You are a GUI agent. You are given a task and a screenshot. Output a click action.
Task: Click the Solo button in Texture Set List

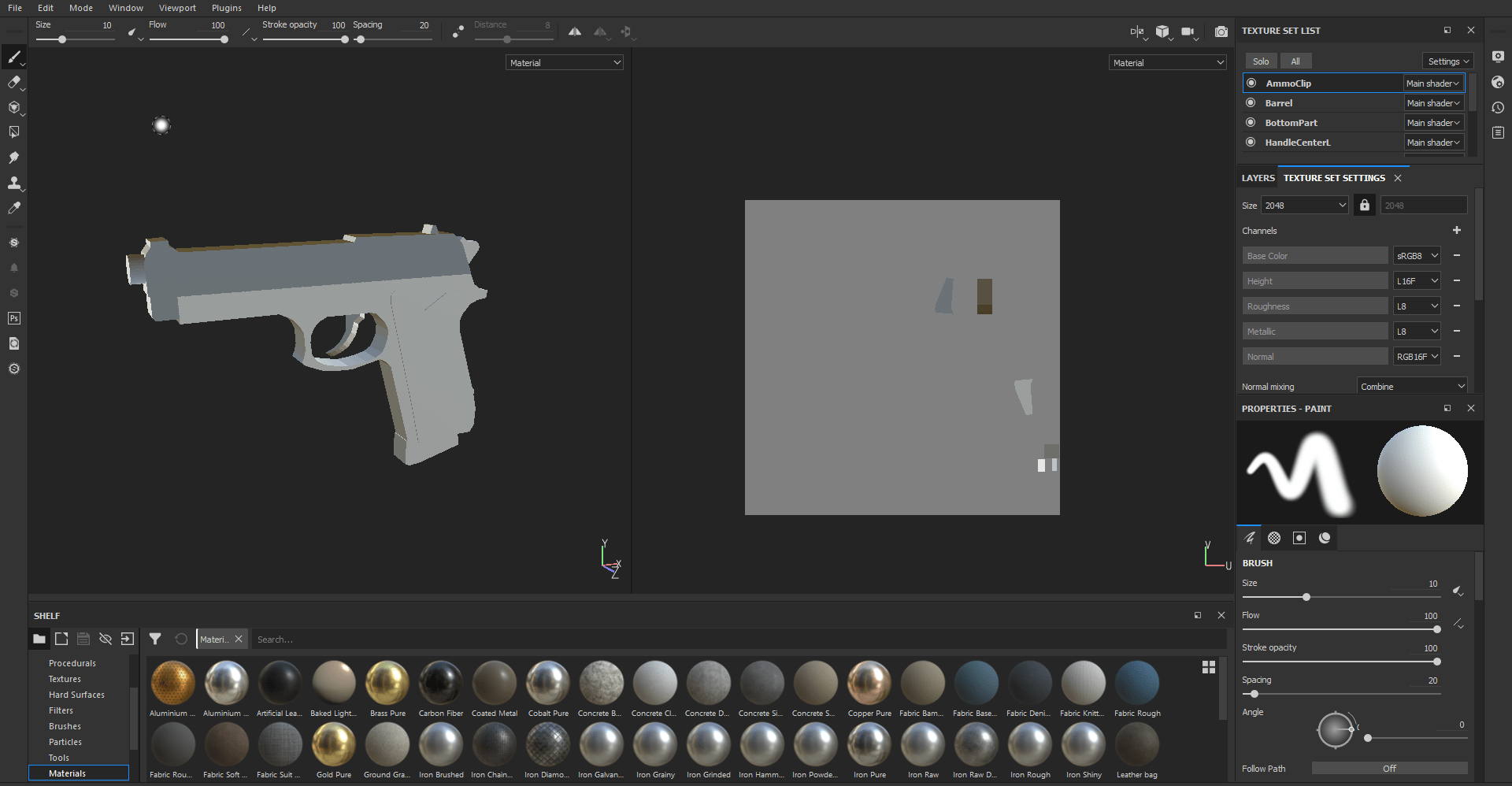pos(1260,61)
